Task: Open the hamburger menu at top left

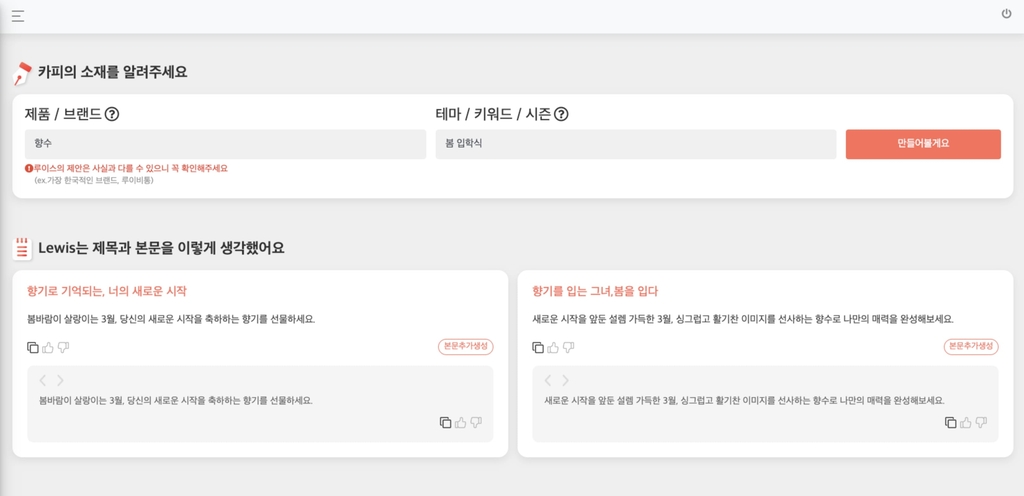Action: pos(18,15)
